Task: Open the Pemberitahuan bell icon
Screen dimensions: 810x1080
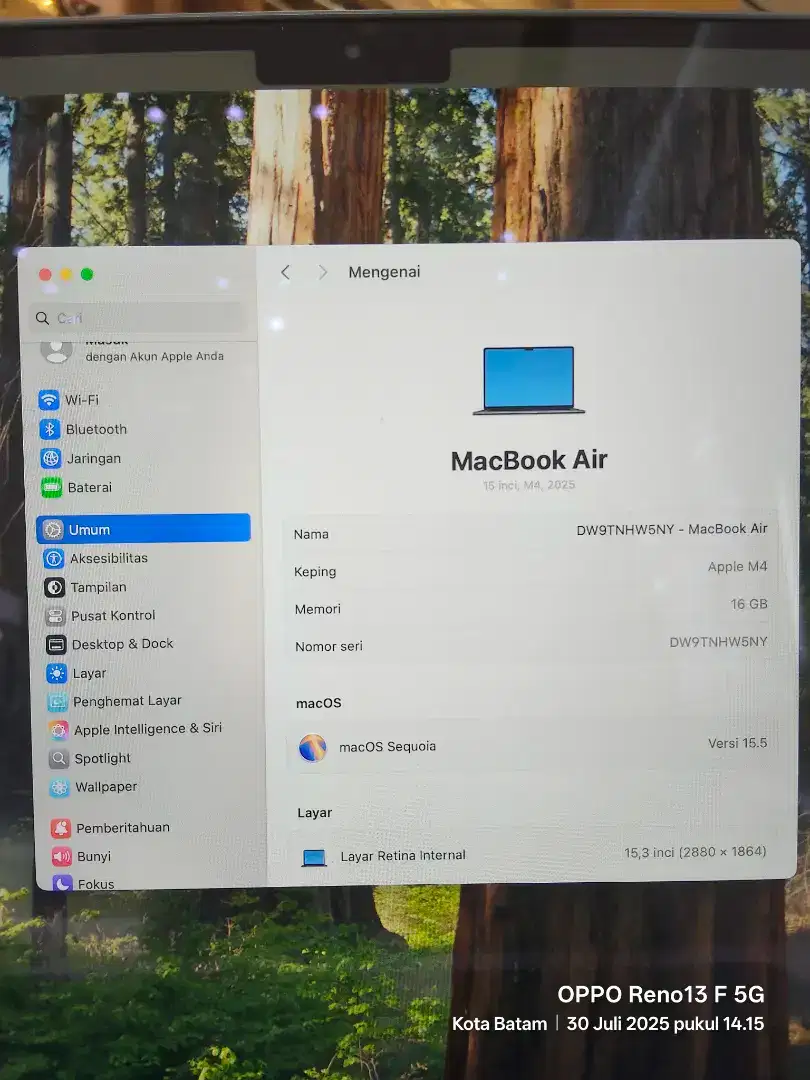Action: coord(61,828)
